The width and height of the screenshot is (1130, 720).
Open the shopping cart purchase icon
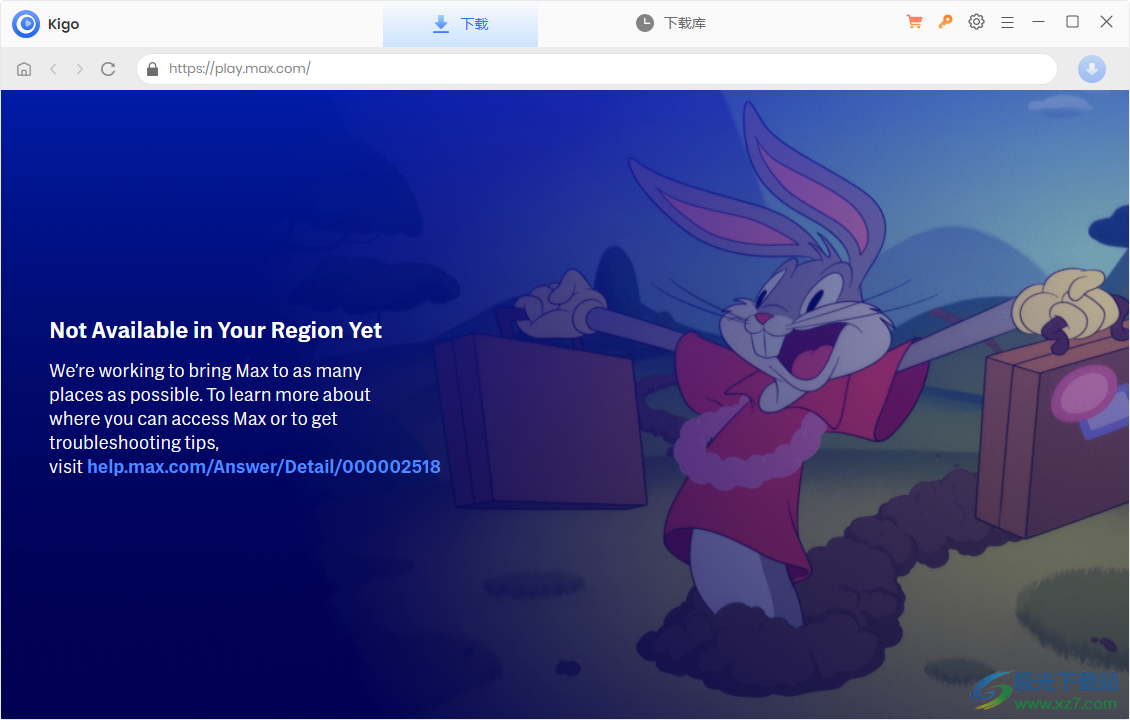[x=915, y=22]
